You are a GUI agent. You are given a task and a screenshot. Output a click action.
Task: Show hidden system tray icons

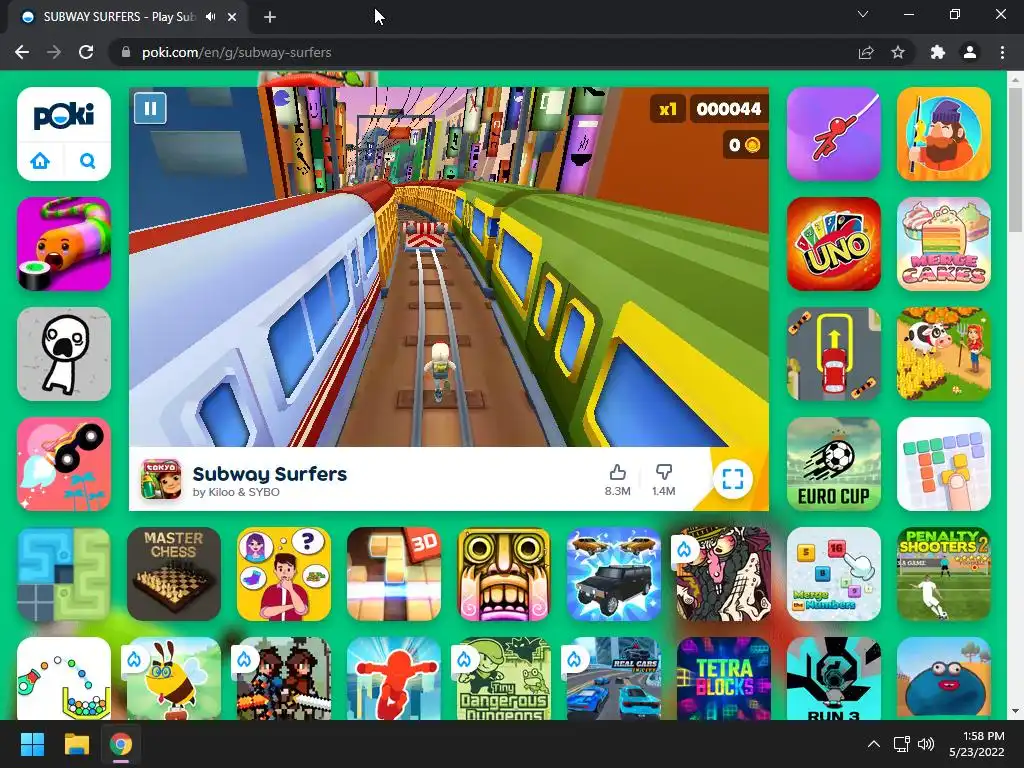point(873,744)
